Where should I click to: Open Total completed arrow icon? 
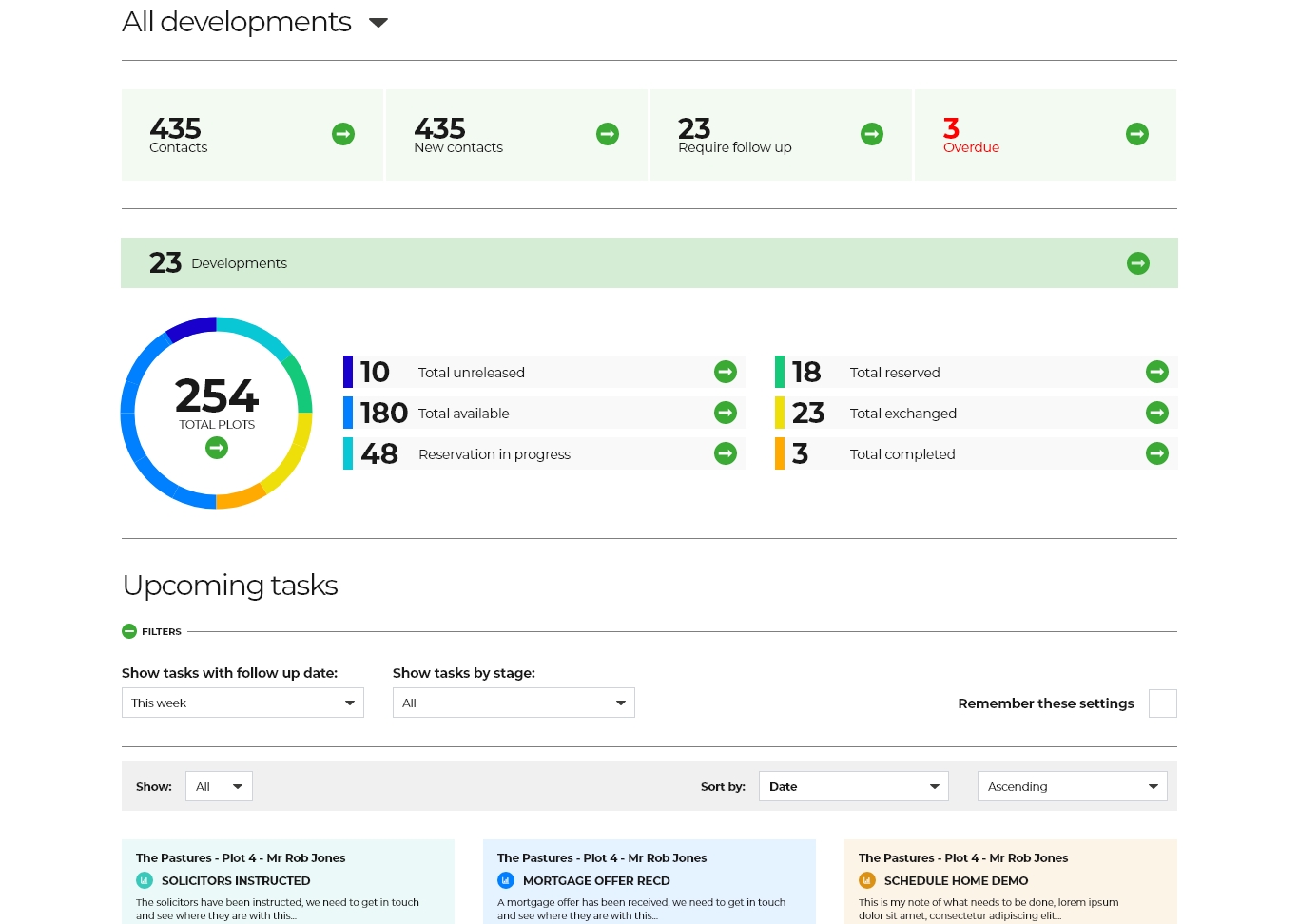click(1157, 453)
